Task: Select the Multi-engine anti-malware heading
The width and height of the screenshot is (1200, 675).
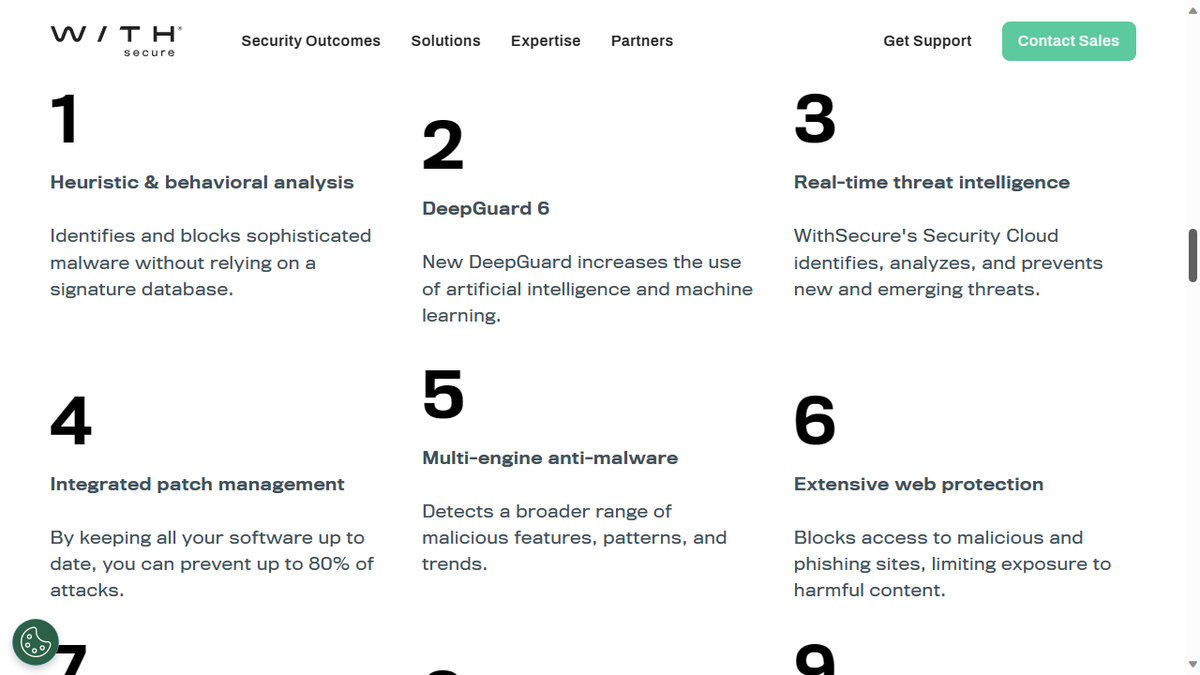Action: 550,457
